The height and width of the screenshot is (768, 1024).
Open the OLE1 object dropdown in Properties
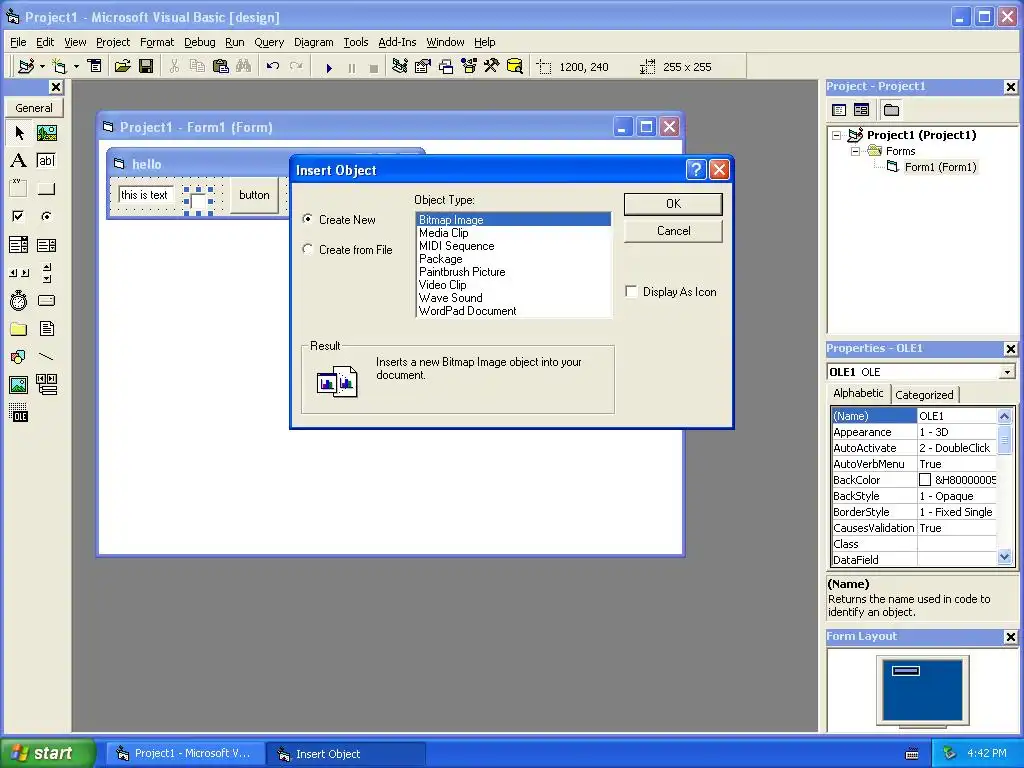(x=1007, y=372)
